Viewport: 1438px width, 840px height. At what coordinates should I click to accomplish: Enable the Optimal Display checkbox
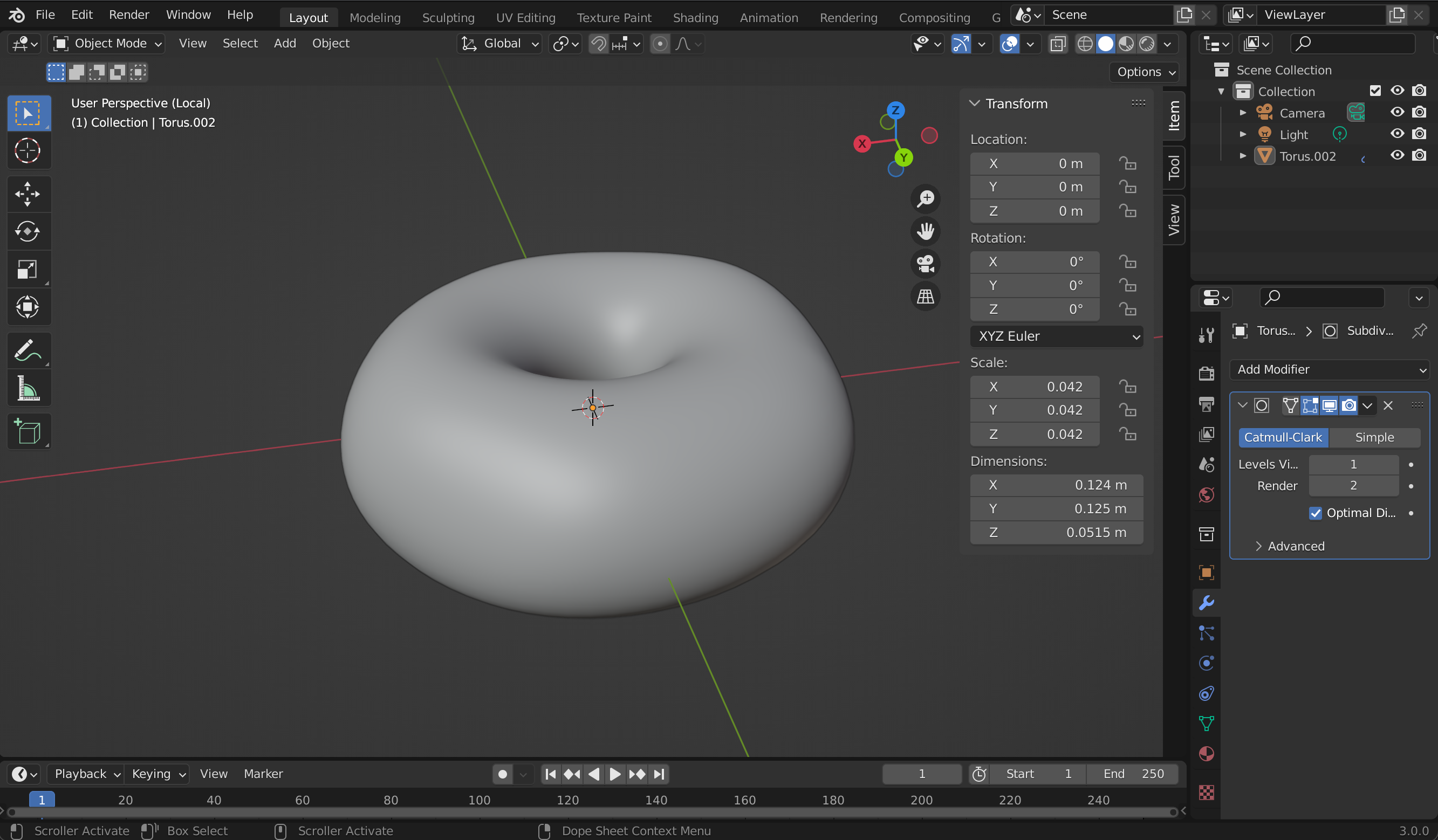tap(1316, 513)
